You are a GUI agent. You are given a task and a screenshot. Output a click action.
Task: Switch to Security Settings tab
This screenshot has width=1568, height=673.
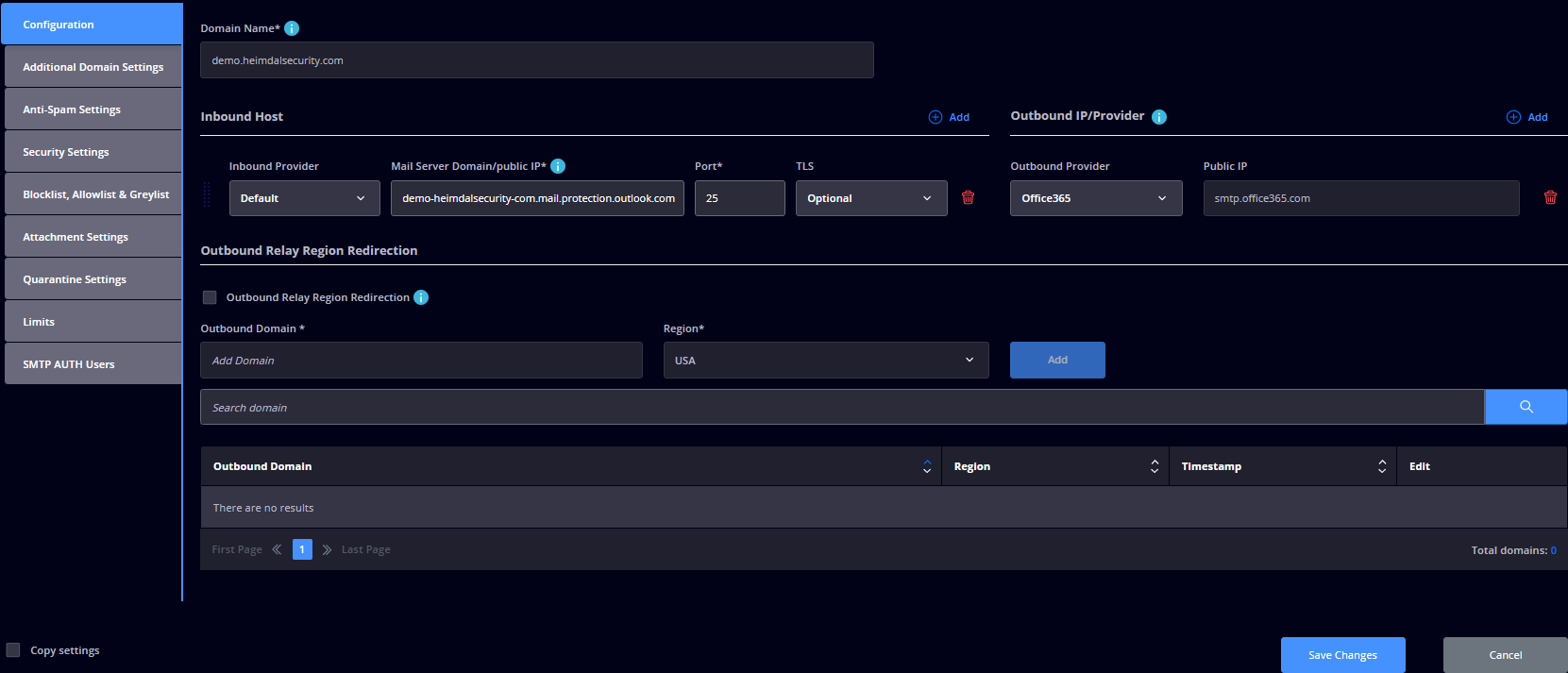coord(93,152)
